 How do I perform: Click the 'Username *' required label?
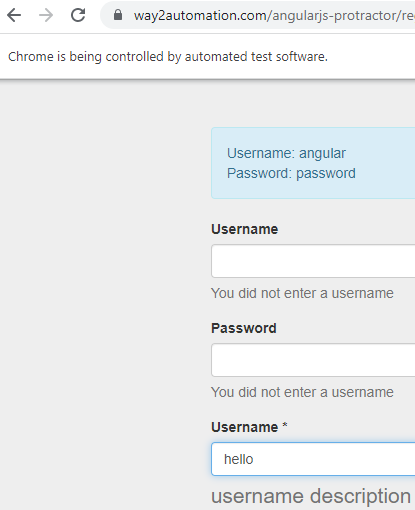click(249, 427)
